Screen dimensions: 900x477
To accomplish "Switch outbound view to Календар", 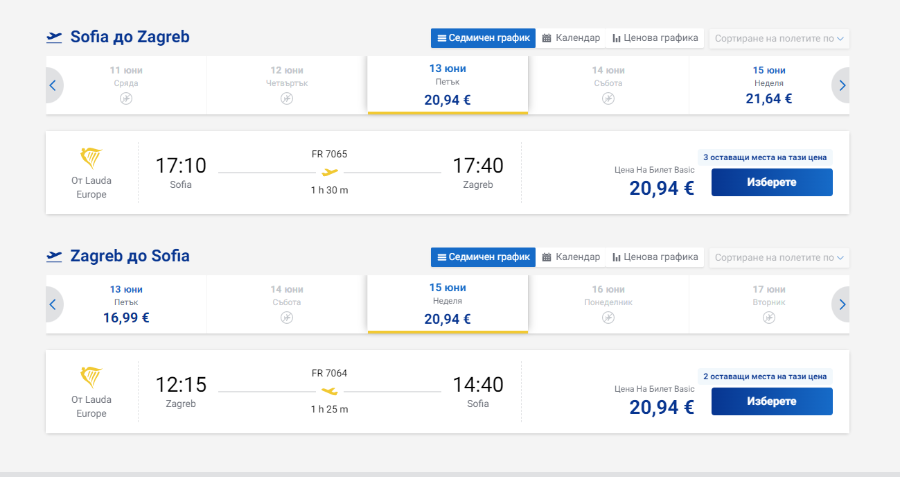I will [571, 38].
